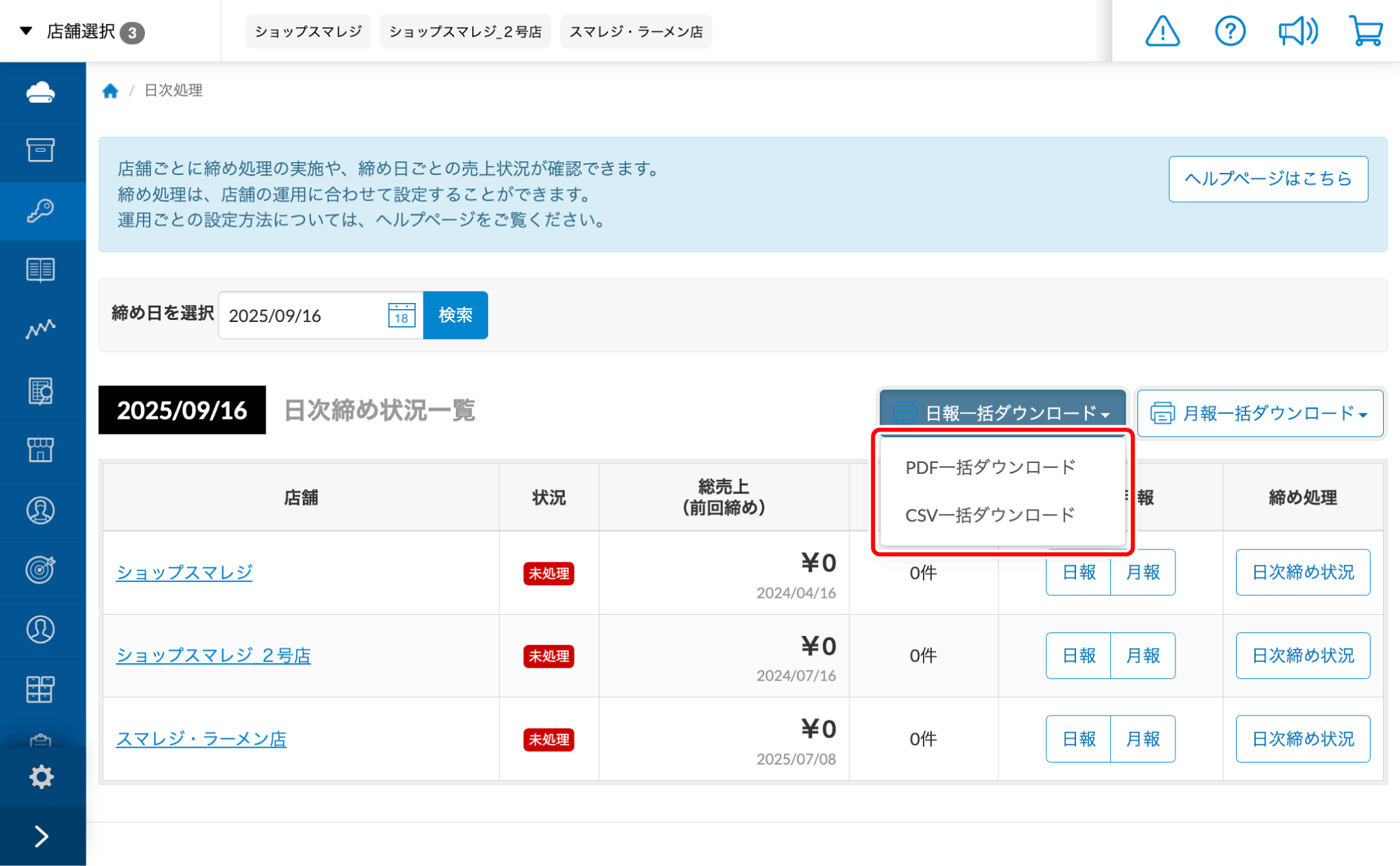Open the calendar date picker icon

point(402,315)
